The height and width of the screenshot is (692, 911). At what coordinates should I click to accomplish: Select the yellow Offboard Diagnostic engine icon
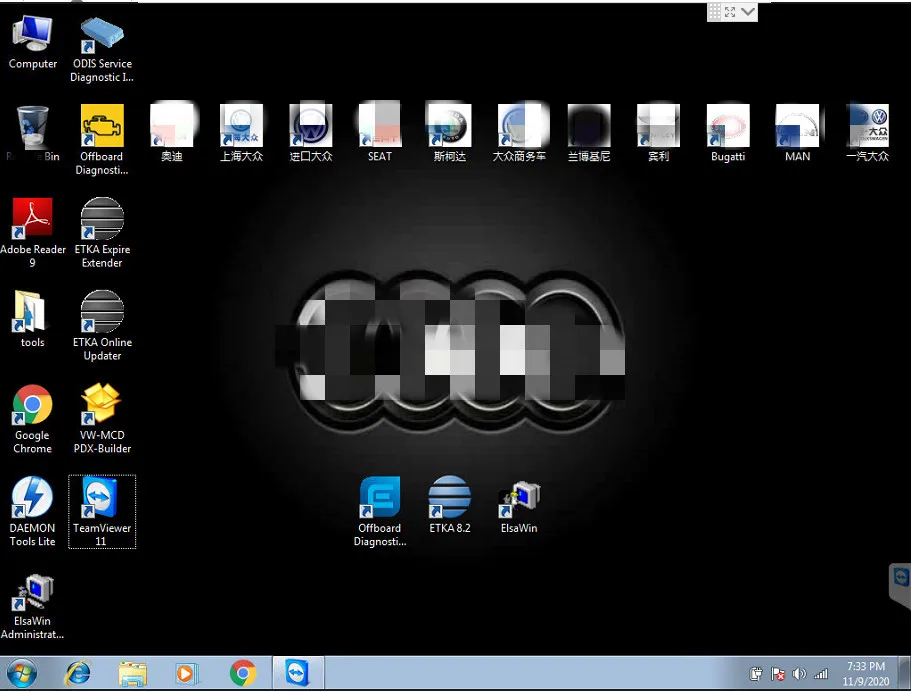coord(102,139)
